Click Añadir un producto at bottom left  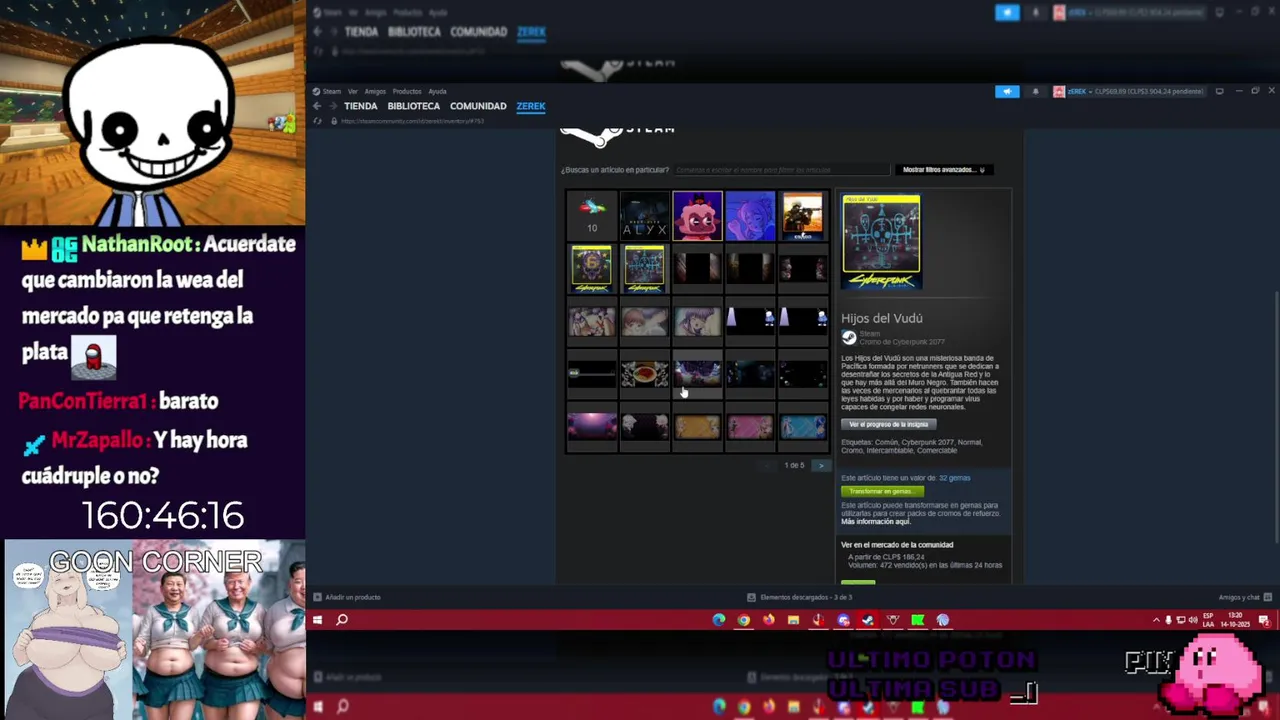click(347, 597)
